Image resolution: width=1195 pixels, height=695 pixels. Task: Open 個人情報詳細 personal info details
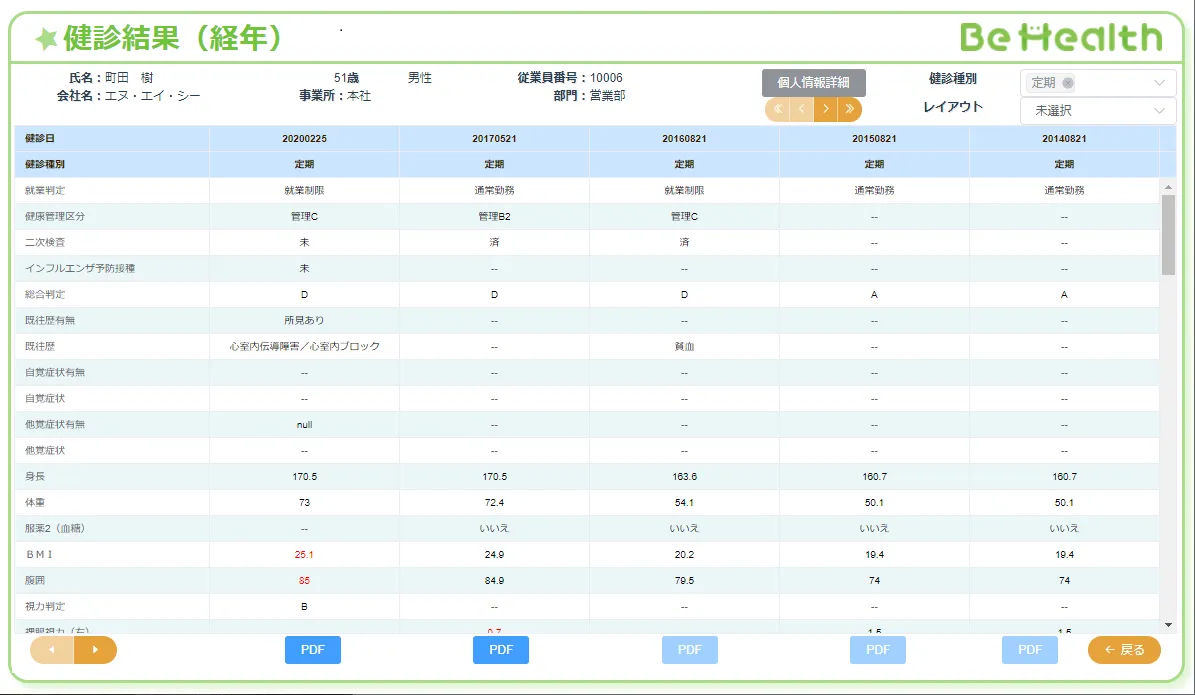(x=813, y=83)
